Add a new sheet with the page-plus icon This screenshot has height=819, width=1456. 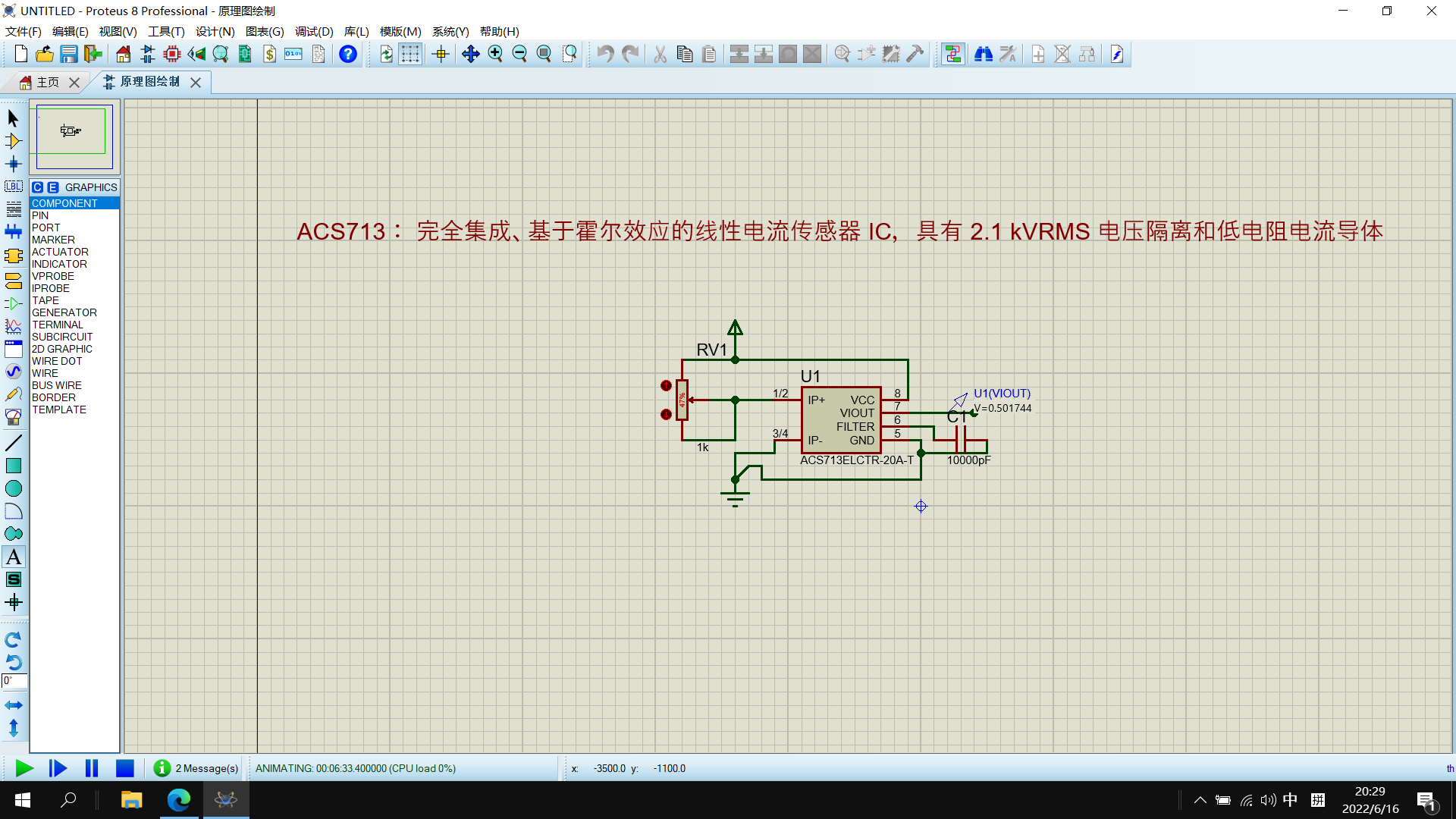pyautogui.click(x=1038, y=54)
